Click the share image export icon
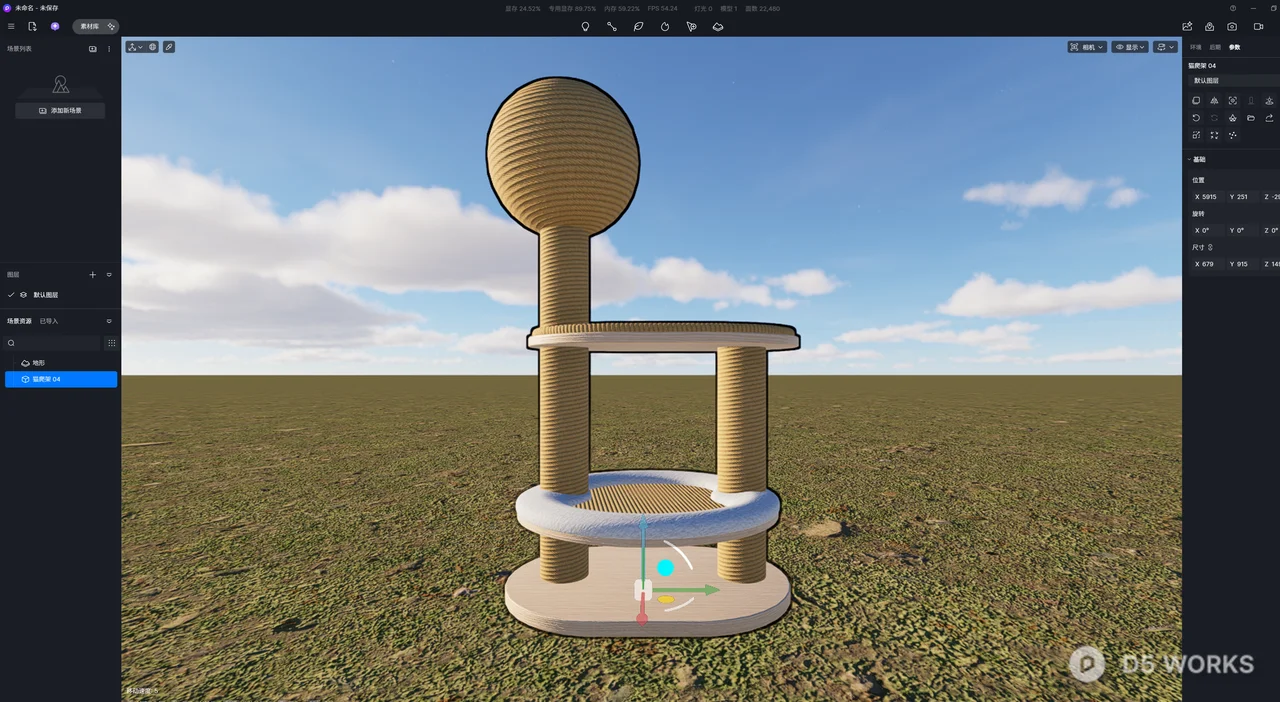Viewport: 1280px width, 702px height. [1187, 27]
